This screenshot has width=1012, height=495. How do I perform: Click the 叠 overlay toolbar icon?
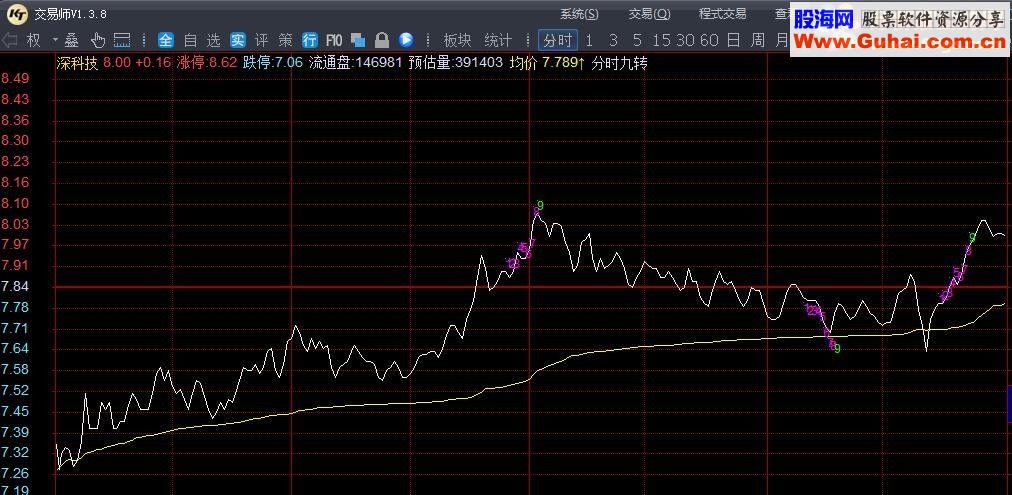(x=72, y=41)
